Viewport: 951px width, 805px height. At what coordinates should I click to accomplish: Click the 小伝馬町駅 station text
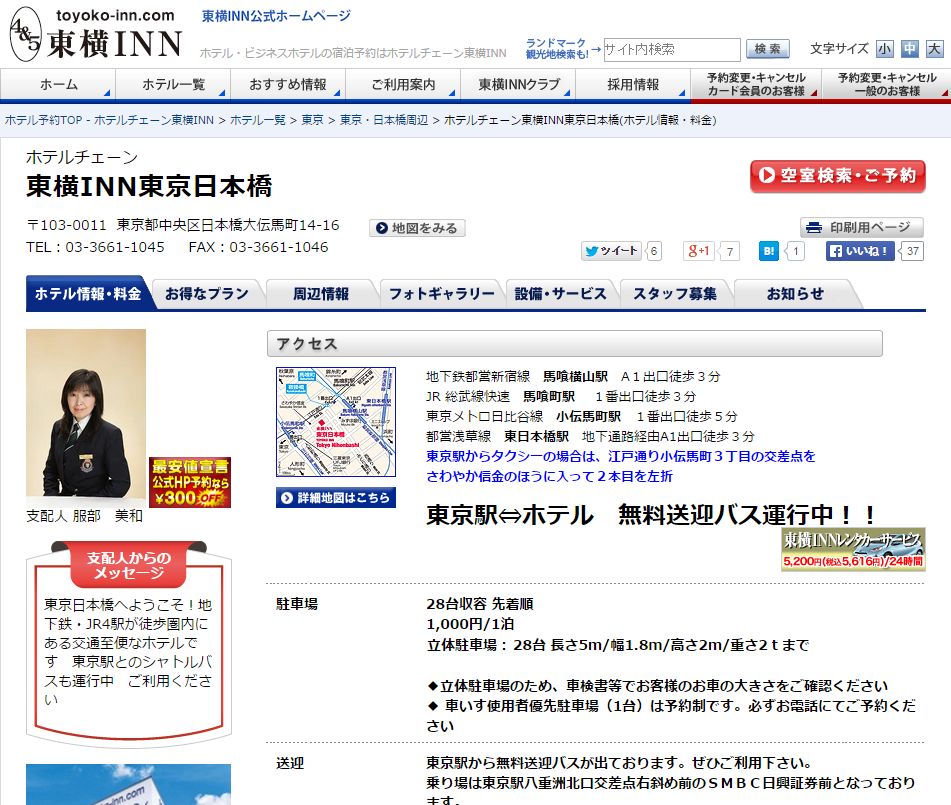[x=588, y=417]
